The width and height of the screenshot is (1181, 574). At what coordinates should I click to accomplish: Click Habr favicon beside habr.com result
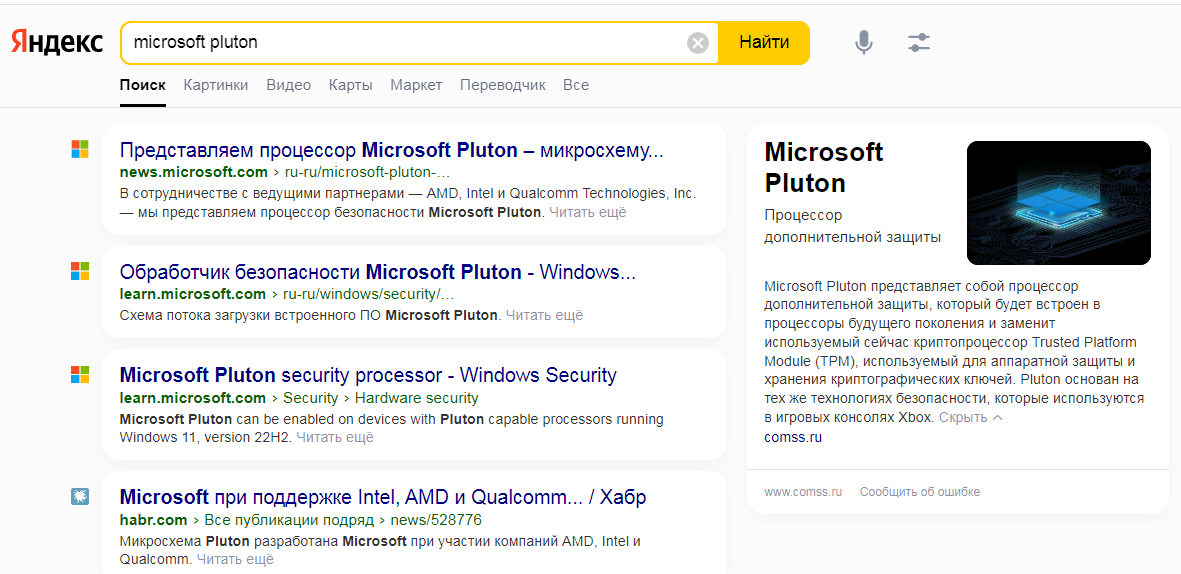pyautogui.click(x=80, y=496)
